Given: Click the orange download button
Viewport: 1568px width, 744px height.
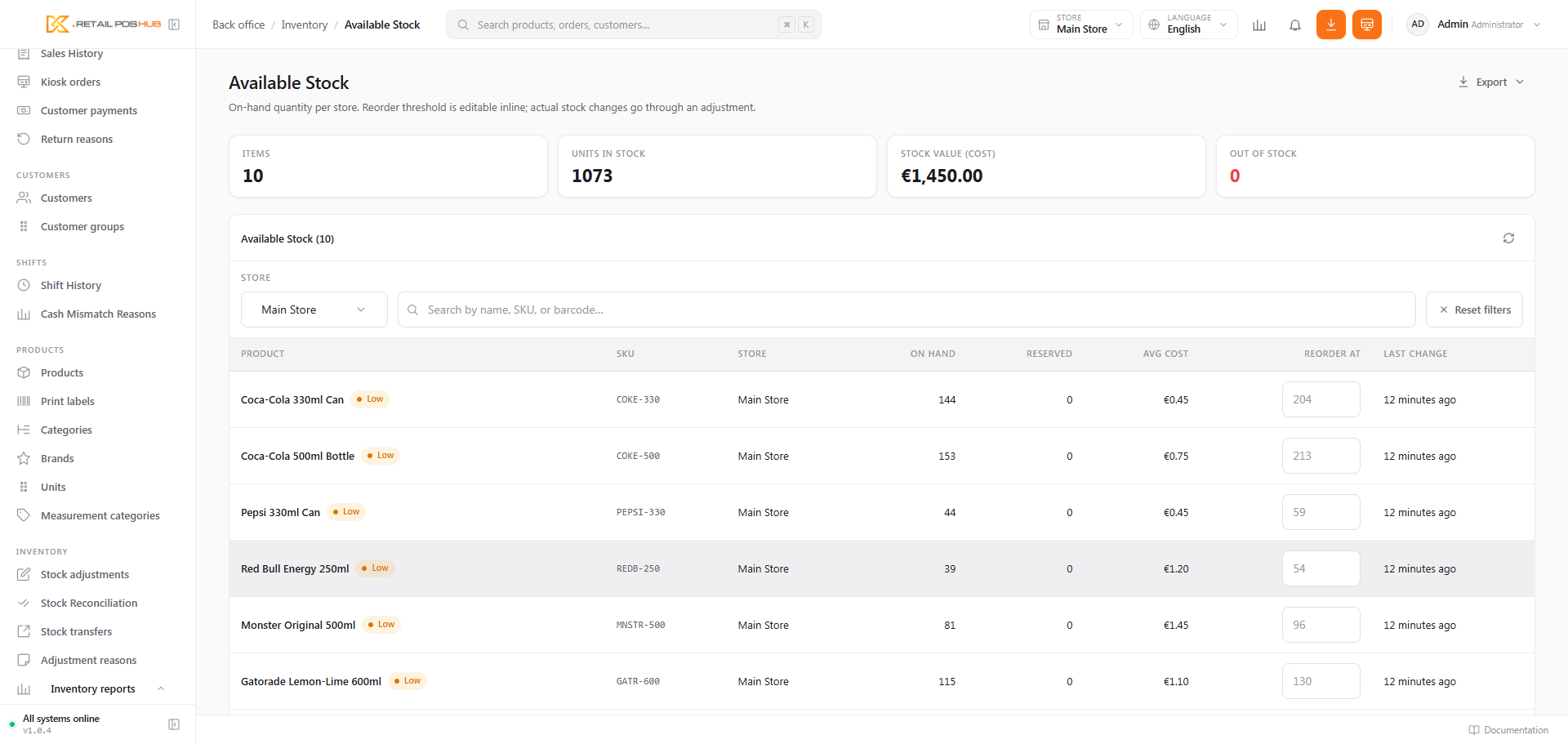Looking at the screenshot, I should [x=1331, y=25].
